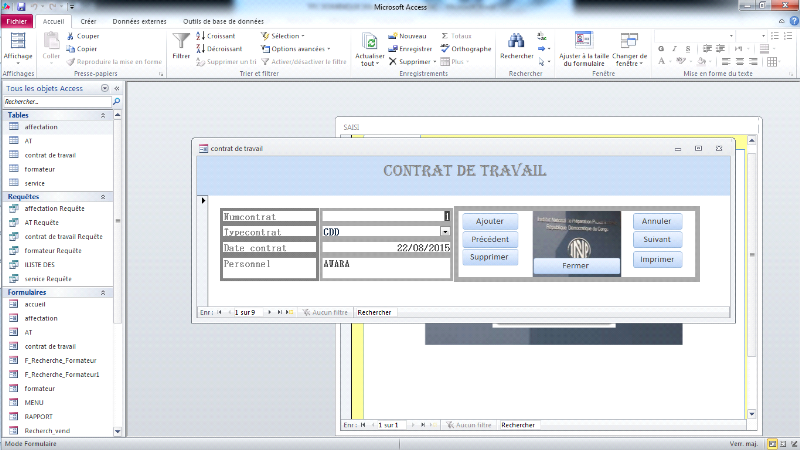Click the Actualiser tout icon

point(370,42)
